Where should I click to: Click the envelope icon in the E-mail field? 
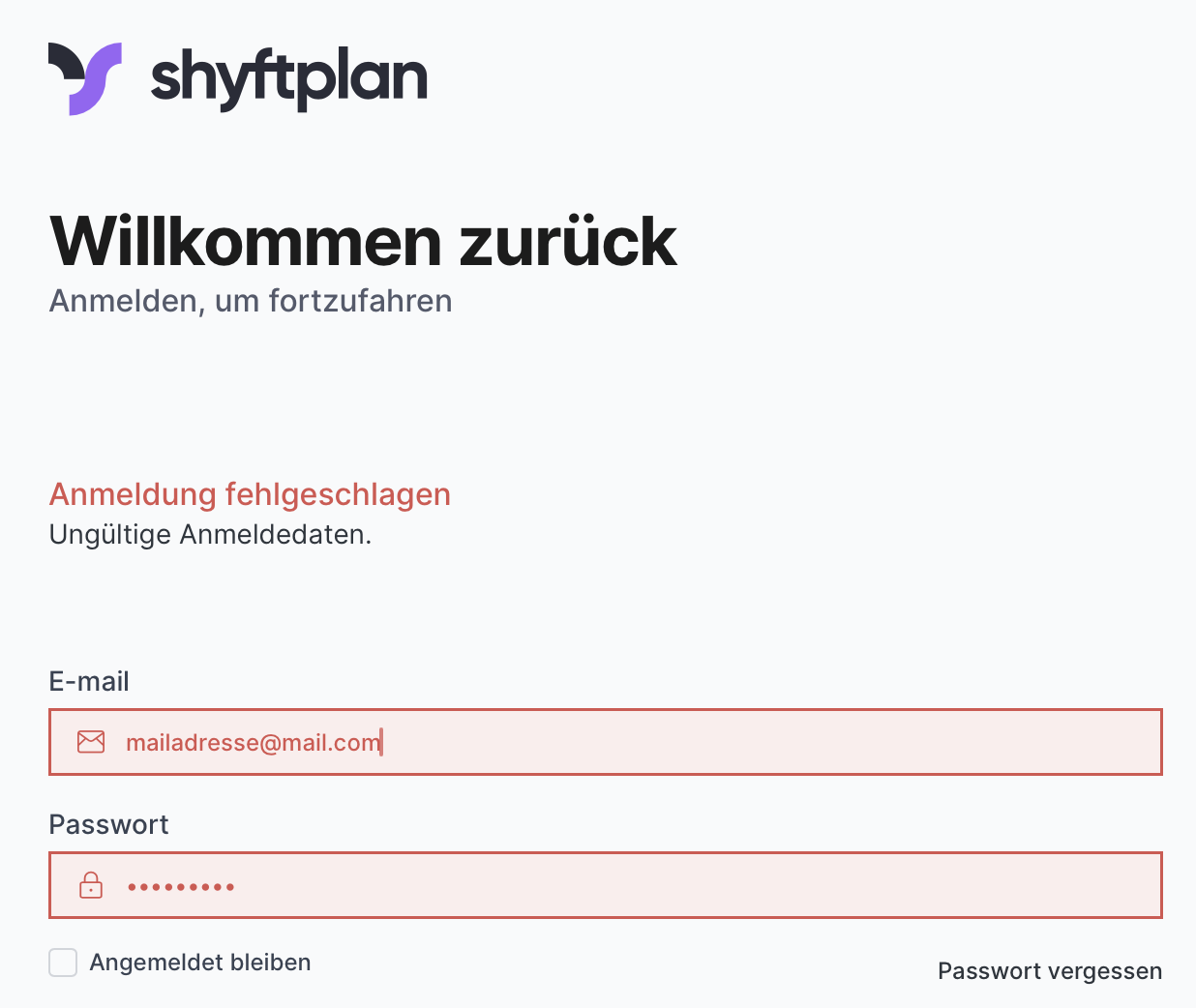tap(91, 742)
